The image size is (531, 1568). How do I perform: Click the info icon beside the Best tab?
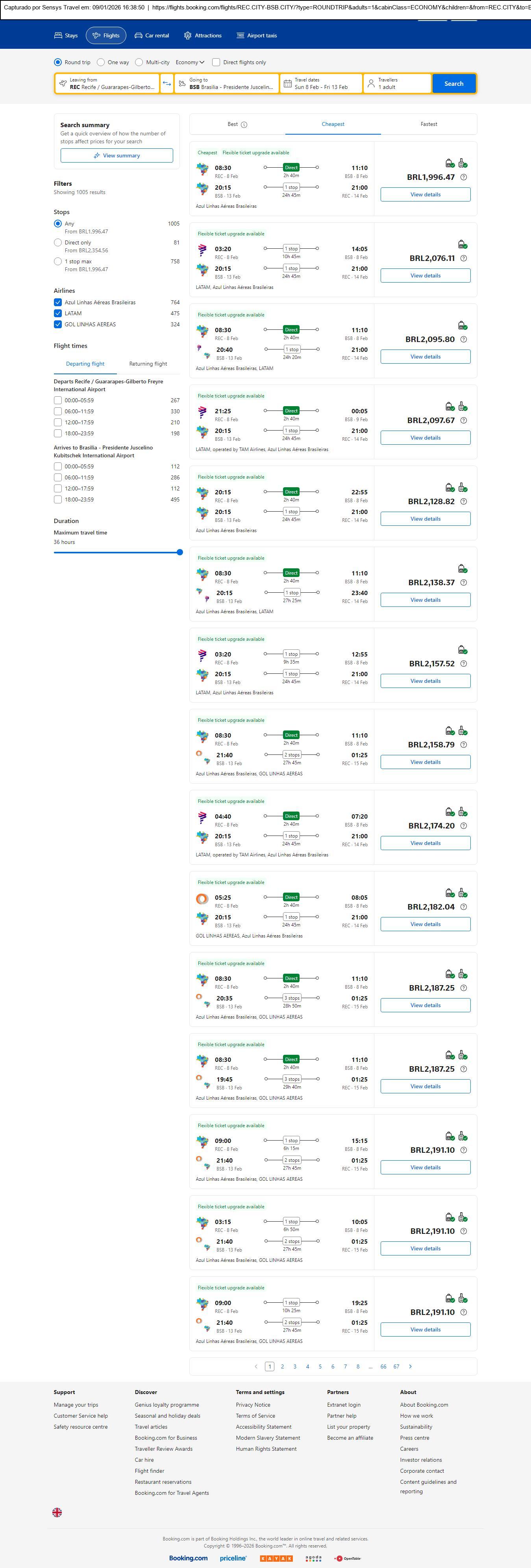coord(244,125)
